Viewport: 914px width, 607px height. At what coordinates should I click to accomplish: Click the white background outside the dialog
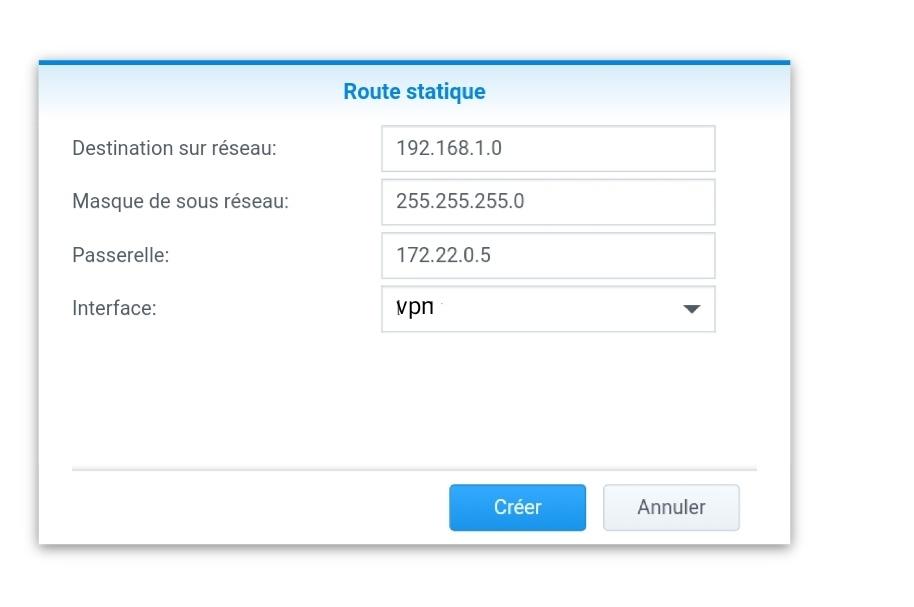(850, 300)
